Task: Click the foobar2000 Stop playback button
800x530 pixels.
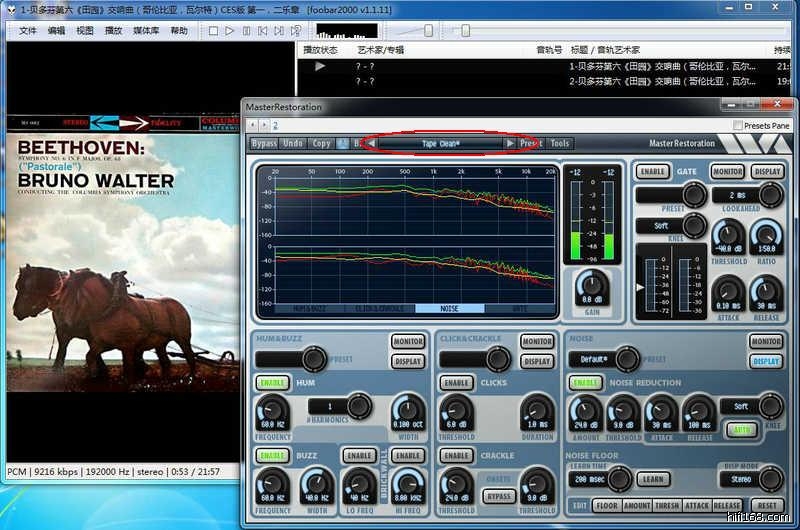Action: (213, 31)
